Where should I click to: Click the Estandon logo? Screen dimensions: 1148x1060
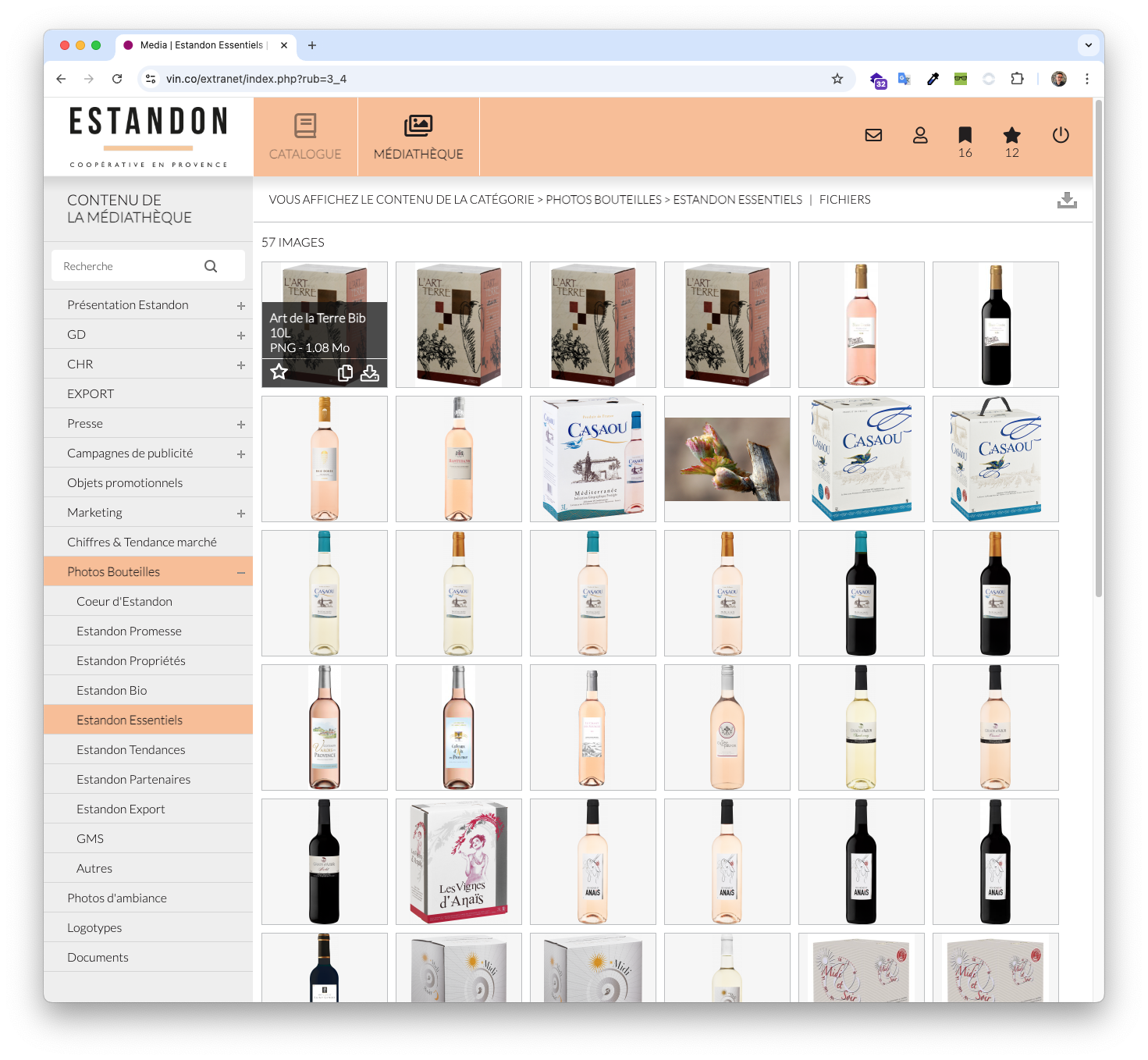pyautogui.click(x=148, y=137)
